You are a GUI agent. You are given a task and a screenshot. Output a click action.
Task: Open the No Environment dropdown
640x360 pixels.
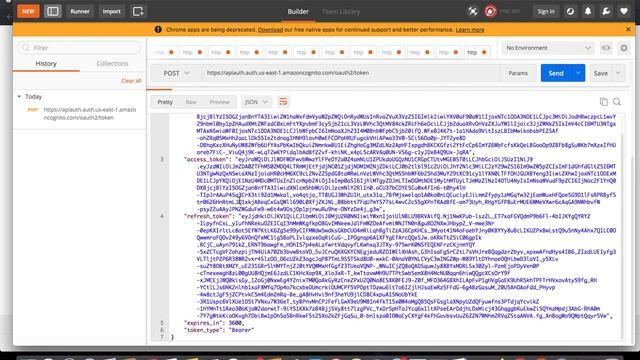click(548, 48)
